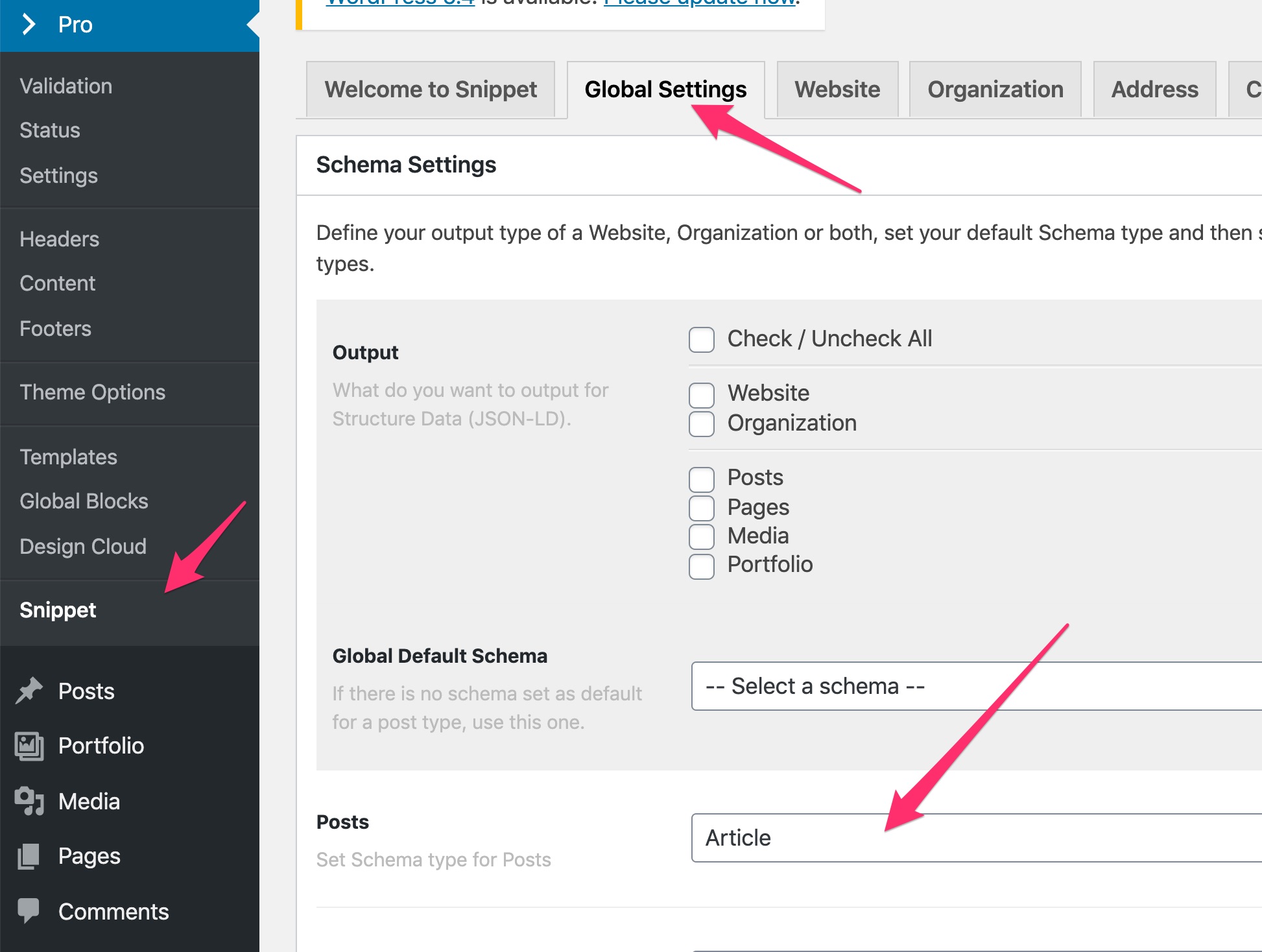Switch to the Welcome to Snippet tab

(431, 89)
